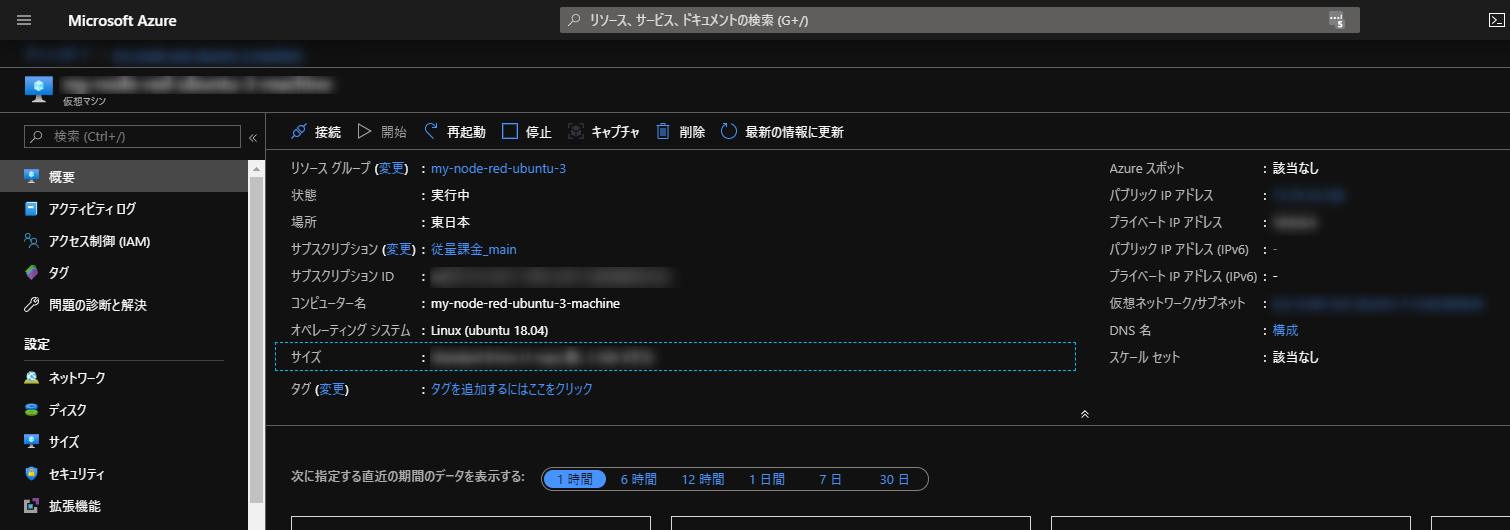Click the 従量課金_main subscription link

pyautogui.click(x=473, y=249)
